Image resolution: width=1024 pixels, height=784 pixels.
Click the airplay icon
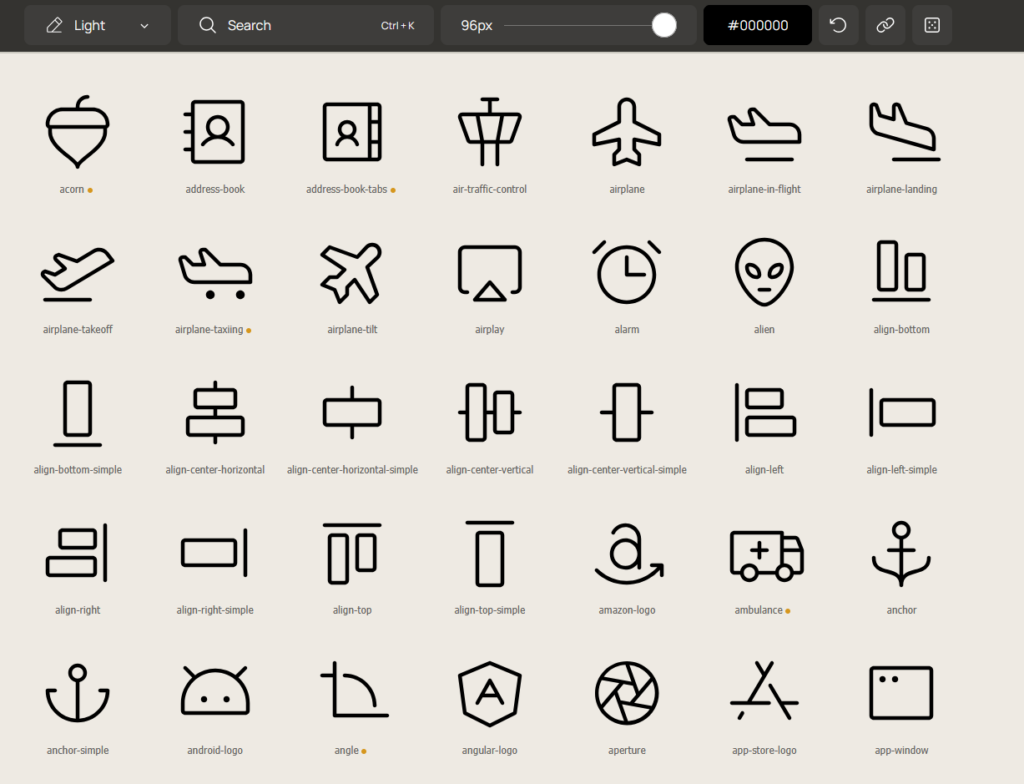pyautogui.click(x=489, y=272)
